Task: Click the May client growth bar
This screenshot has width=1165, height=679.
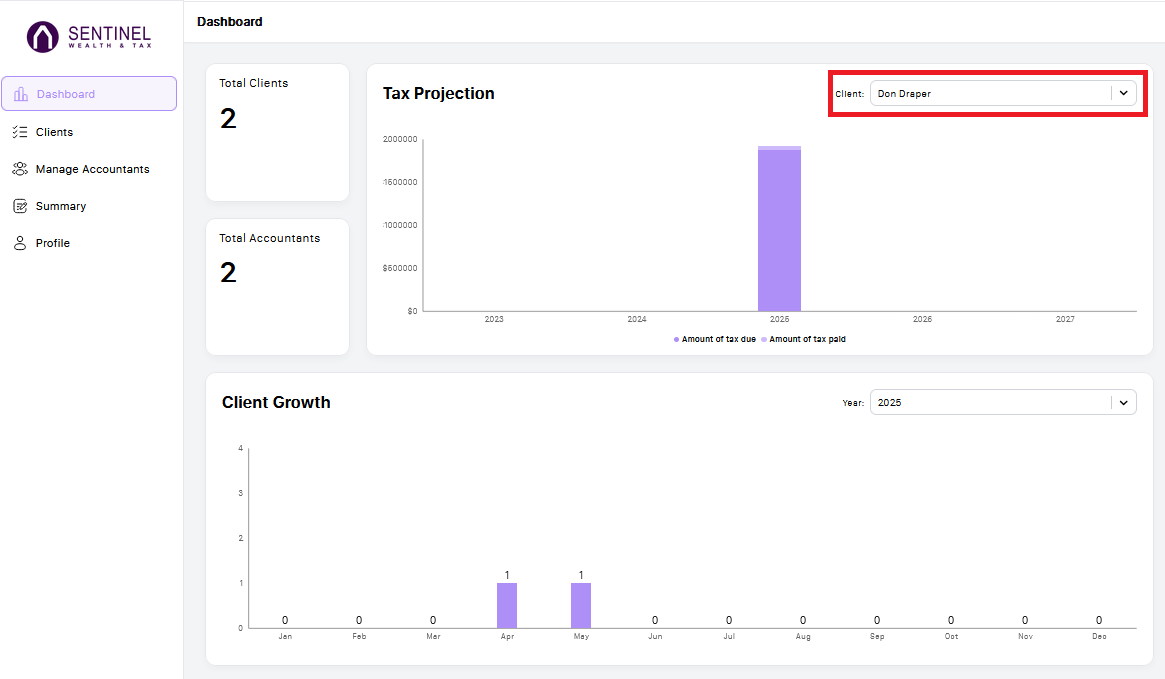Action: pos(581,605)
